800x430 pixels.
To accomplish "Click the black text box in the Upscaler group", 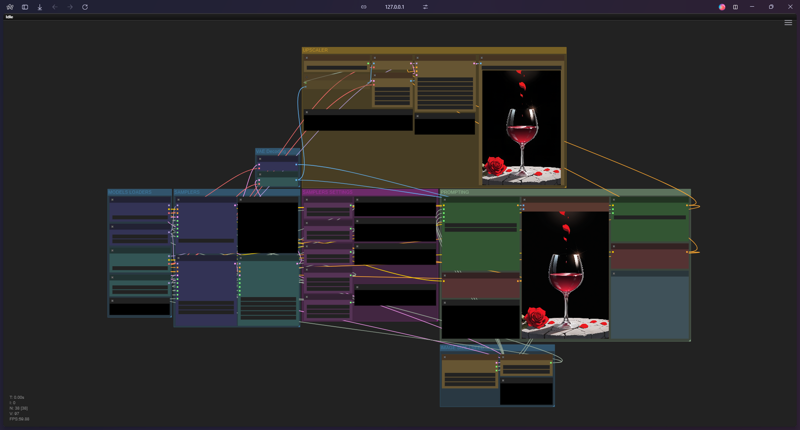I will pos(358,121).
